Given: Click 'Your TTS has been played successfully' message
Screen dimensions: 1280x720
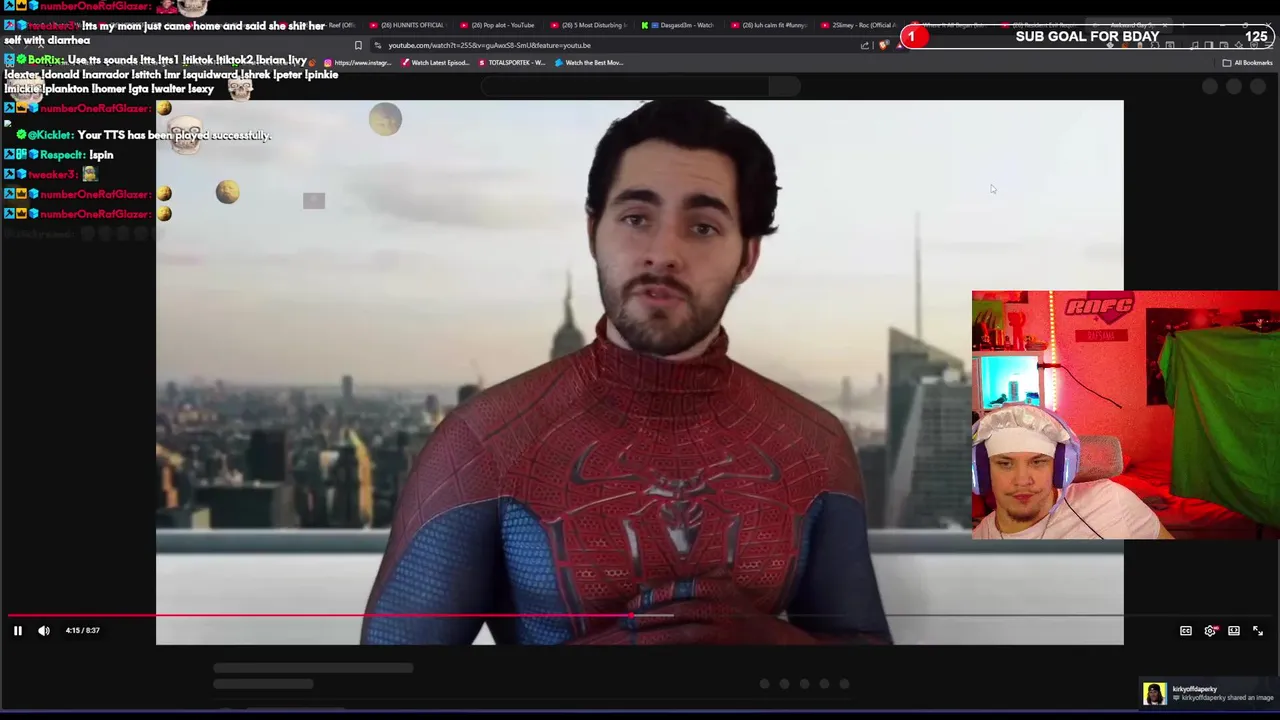Looking at the screenshot, I should tap(174, 135).
